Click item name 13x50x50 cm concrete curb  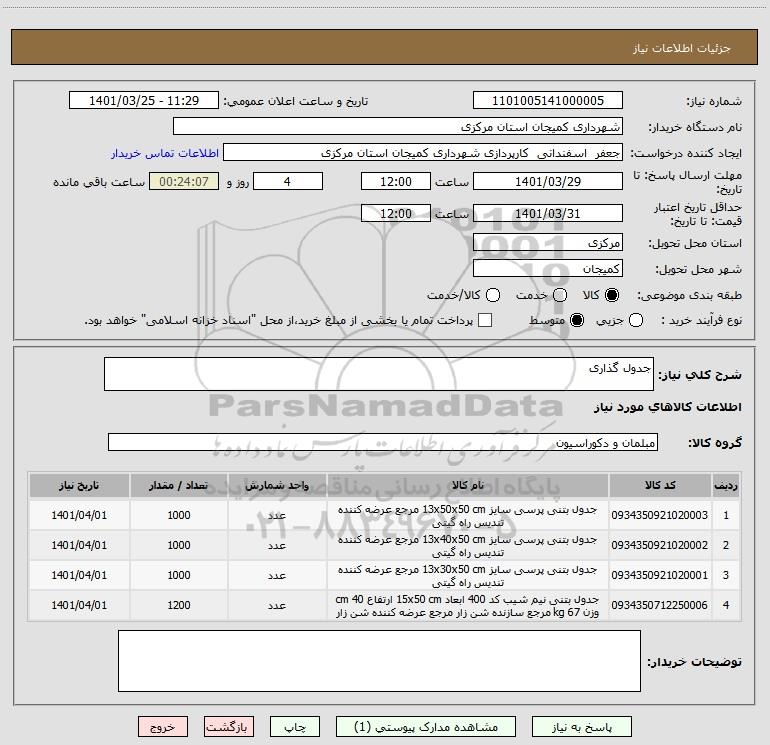(x=468, y=516)
